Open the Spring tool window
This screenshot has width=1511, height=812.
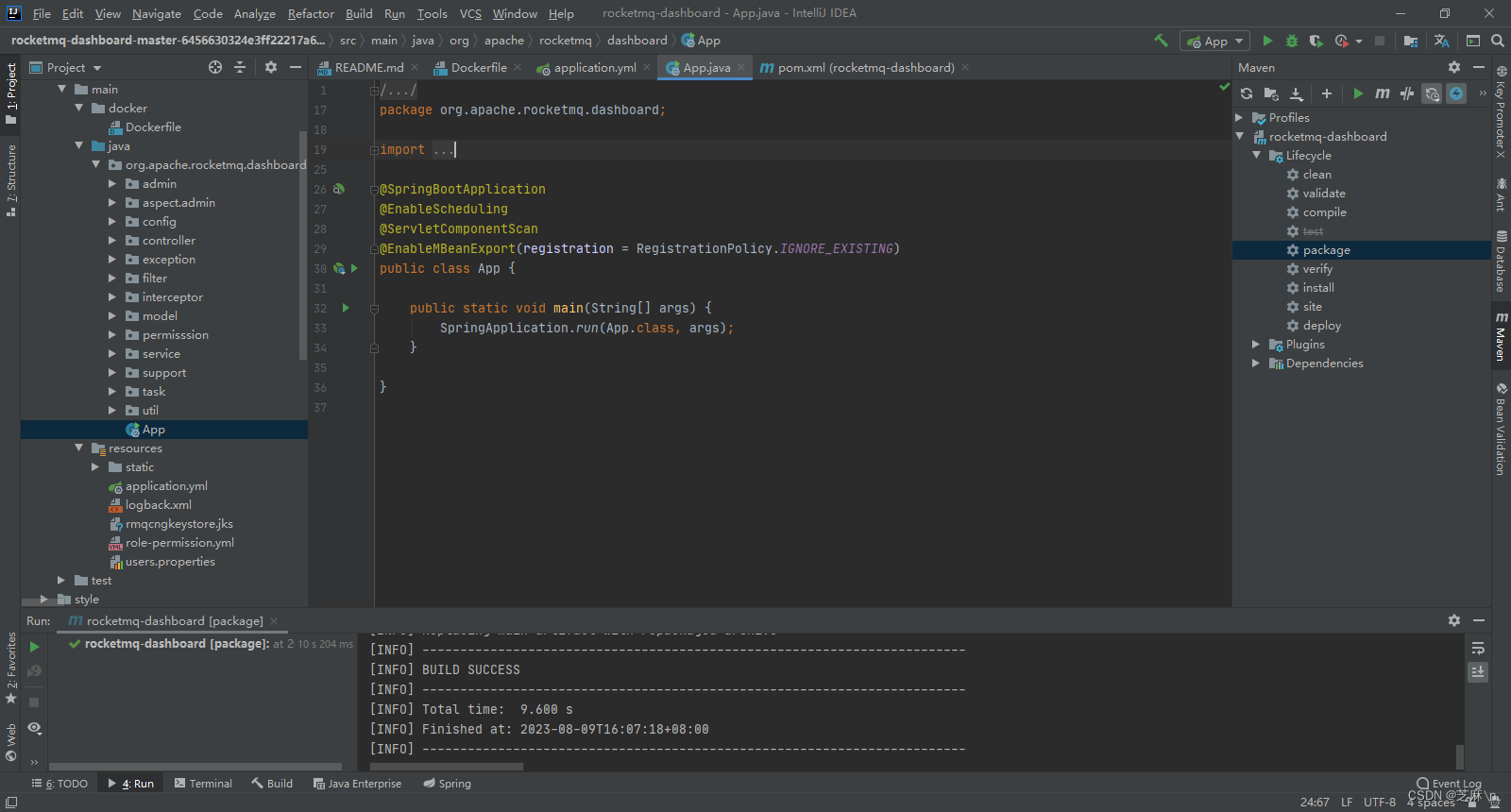tap(448, 783)
